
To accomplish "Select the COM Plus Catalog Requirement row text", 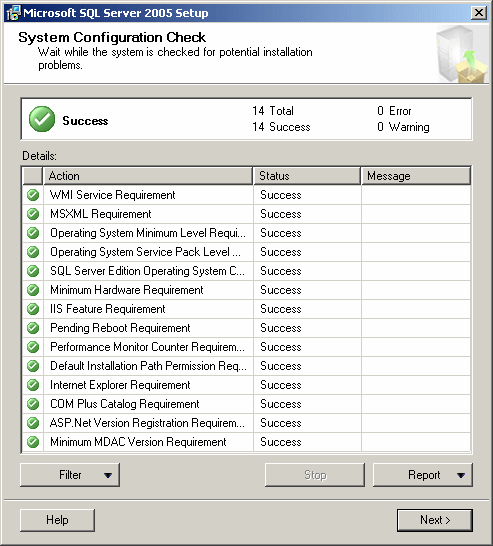I will pos(125,404).
